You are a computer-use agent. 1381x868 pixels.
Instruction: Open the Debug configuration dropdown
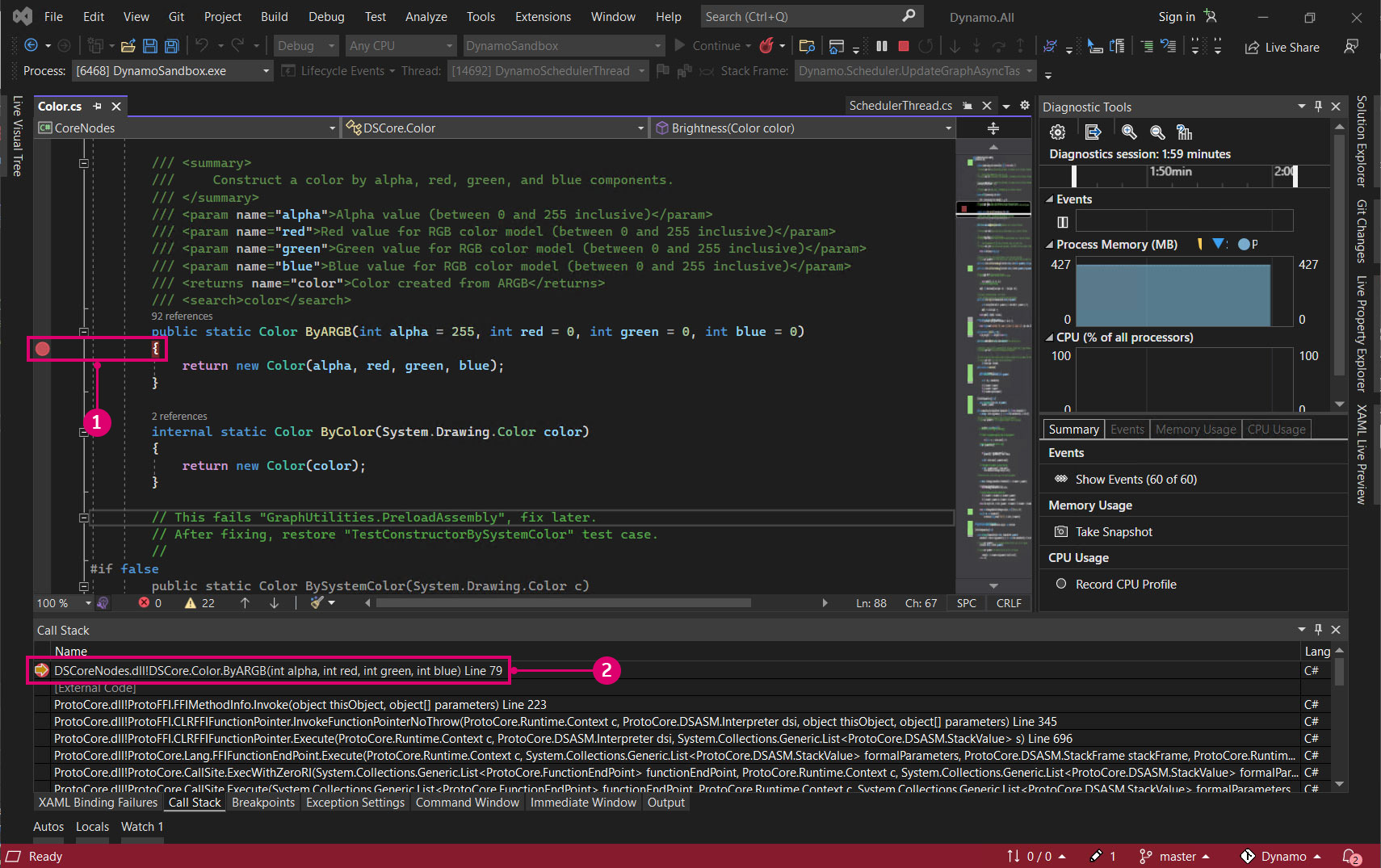point(306,46)
